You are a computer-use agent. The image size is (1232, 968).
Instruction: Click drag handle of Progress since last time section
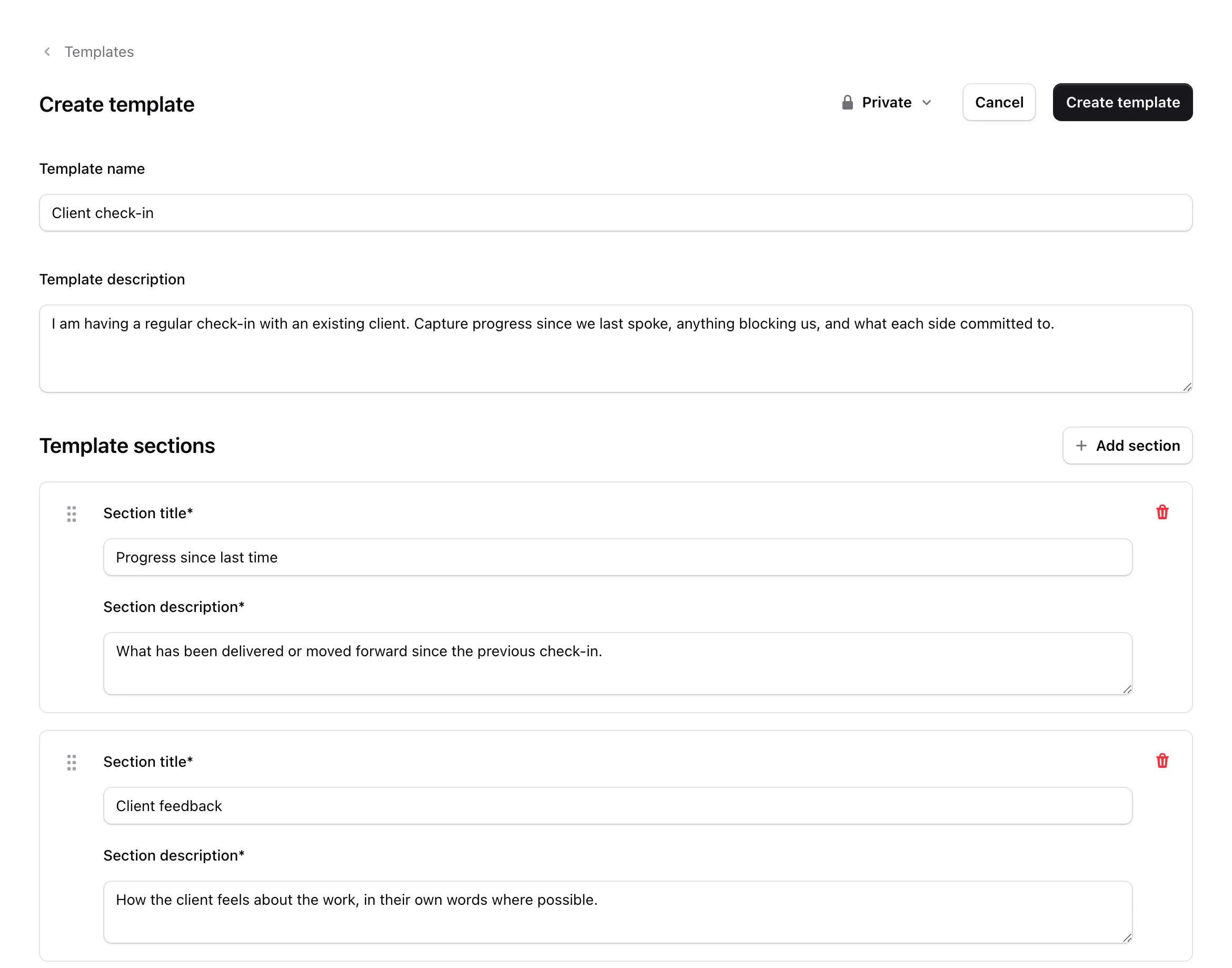(x=72, y=514)
